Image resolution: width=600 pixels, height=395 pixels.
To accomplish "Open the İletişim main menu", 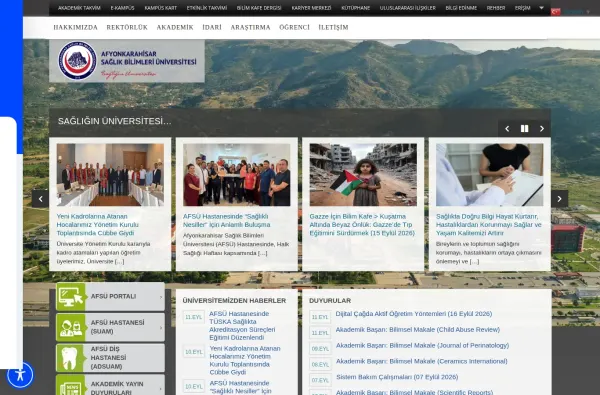I will click(x=333, y=28).
